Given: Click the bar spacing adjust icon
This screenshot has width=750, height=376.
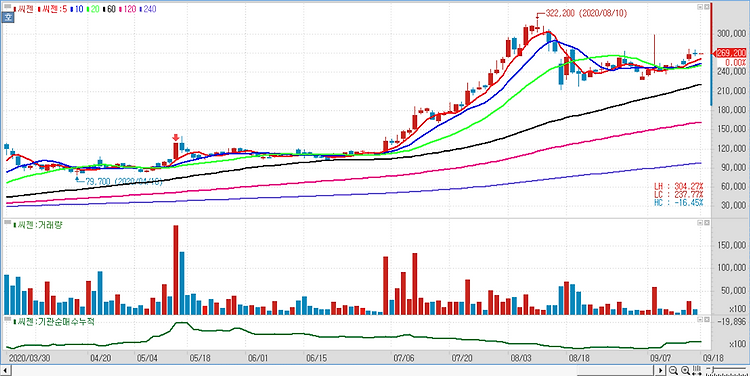Looking at the screenshot, I should pos(696,370).
